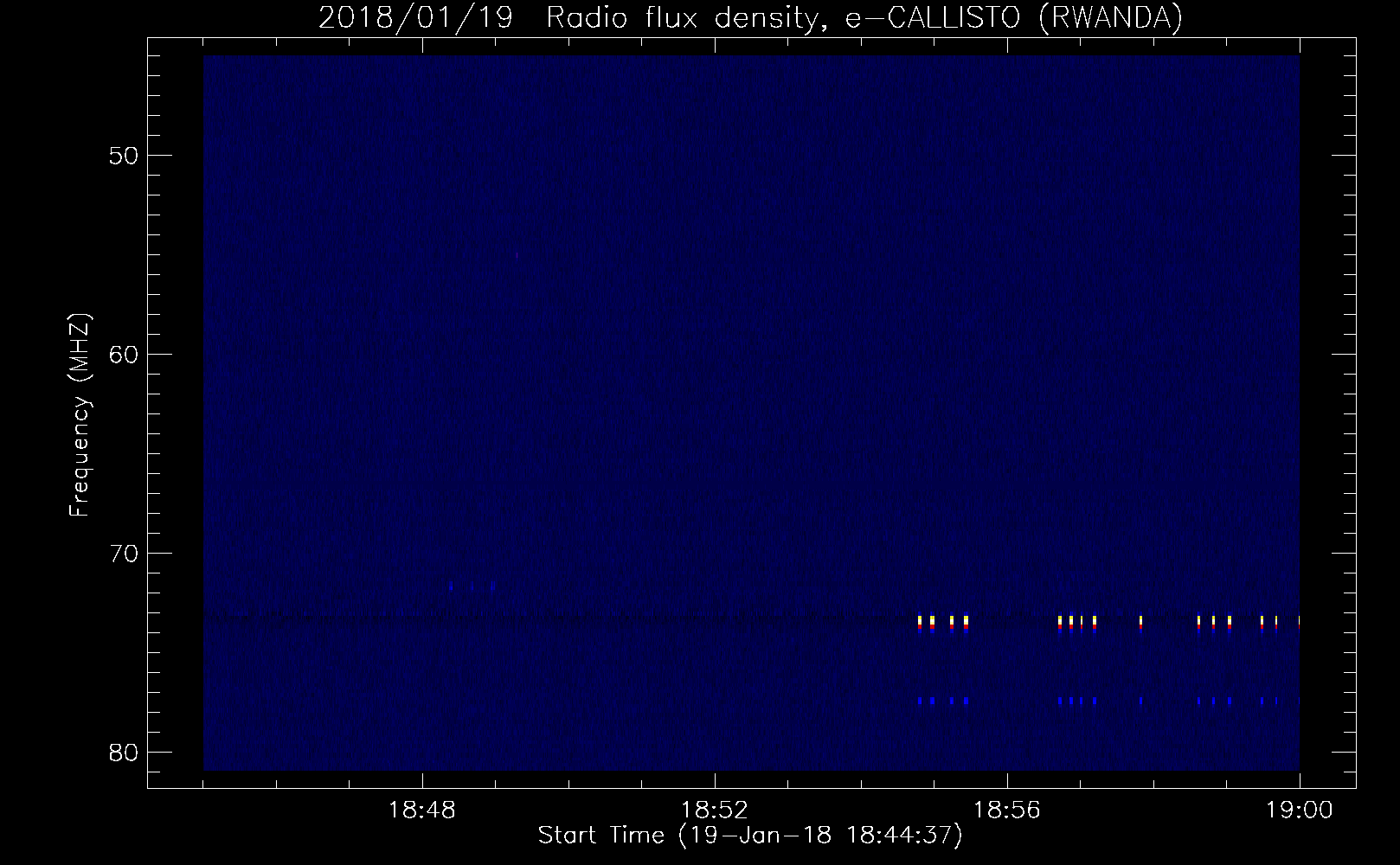Click the 18:56 time tick label

[1007, 811]
